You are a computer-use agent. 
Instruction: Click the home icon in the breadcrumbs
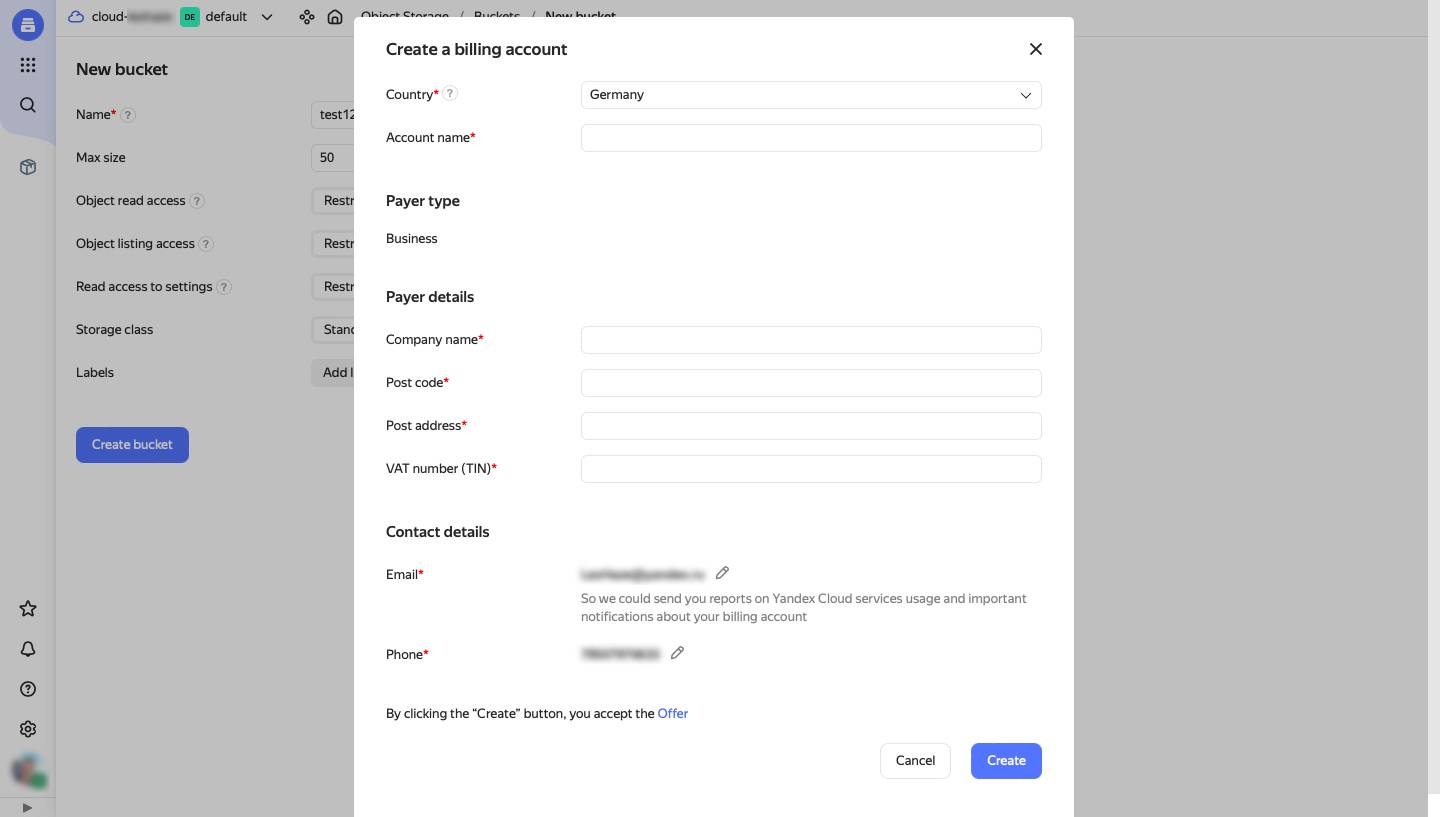(x=335, y=17)
